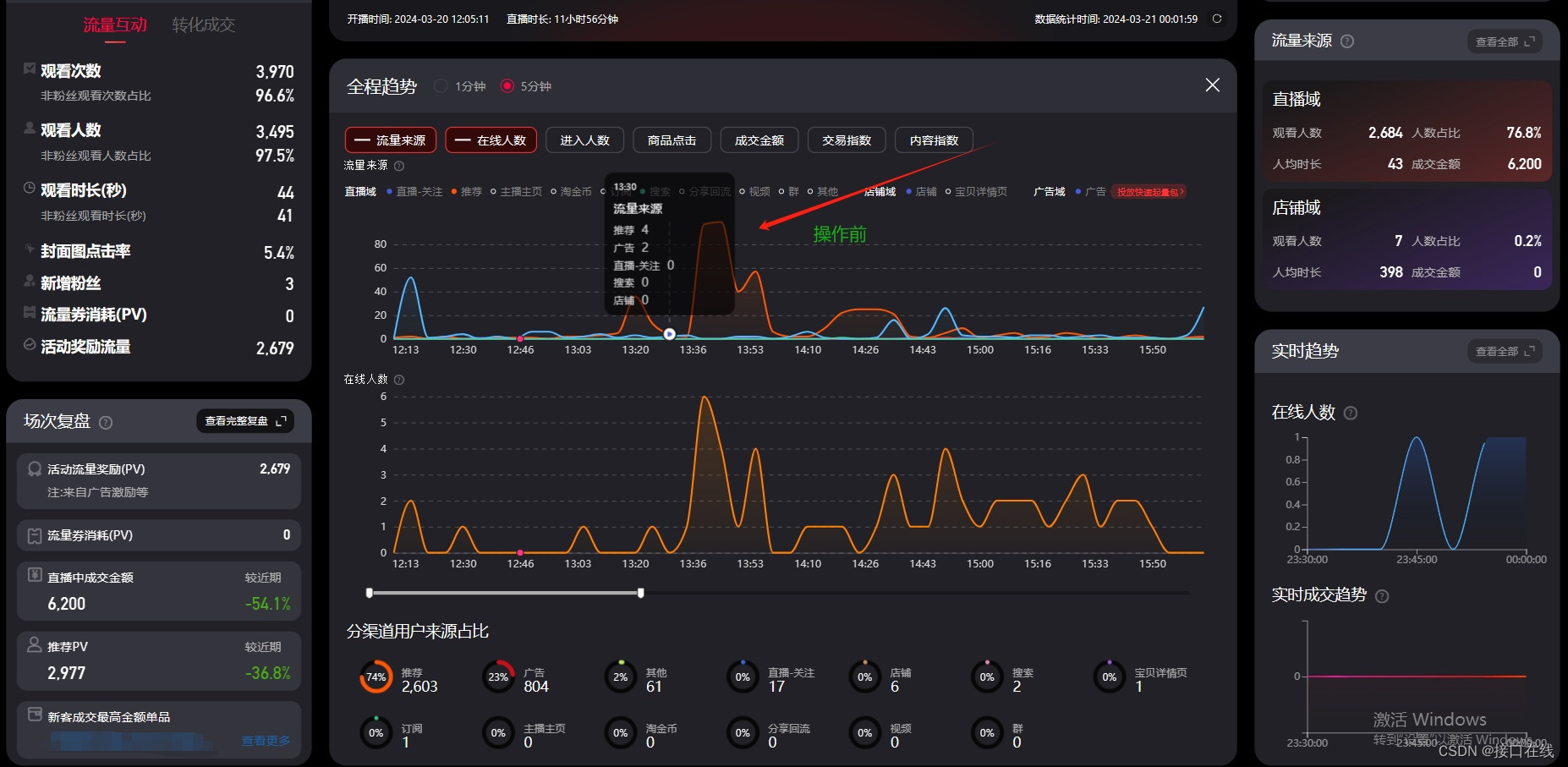Toggle 推荐 legend series
The width and height of the screenshot is (1568, 767).
[466, 192]
